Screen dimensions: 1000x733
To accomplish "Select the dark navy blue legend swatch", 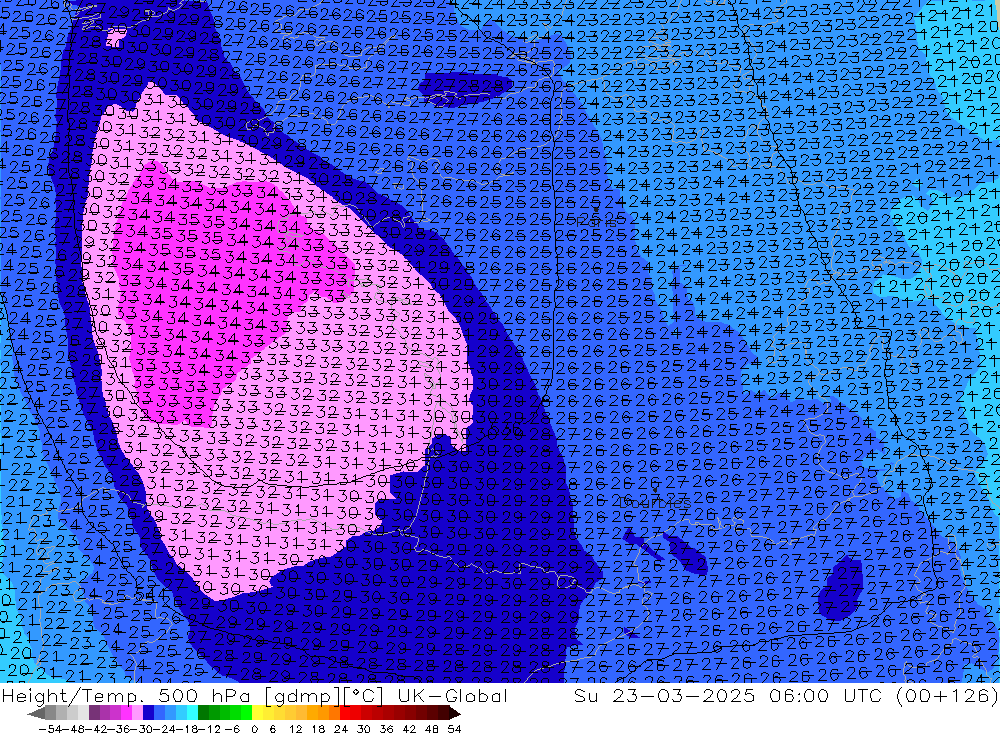I will pyautogui.click(x=148, y=714).
